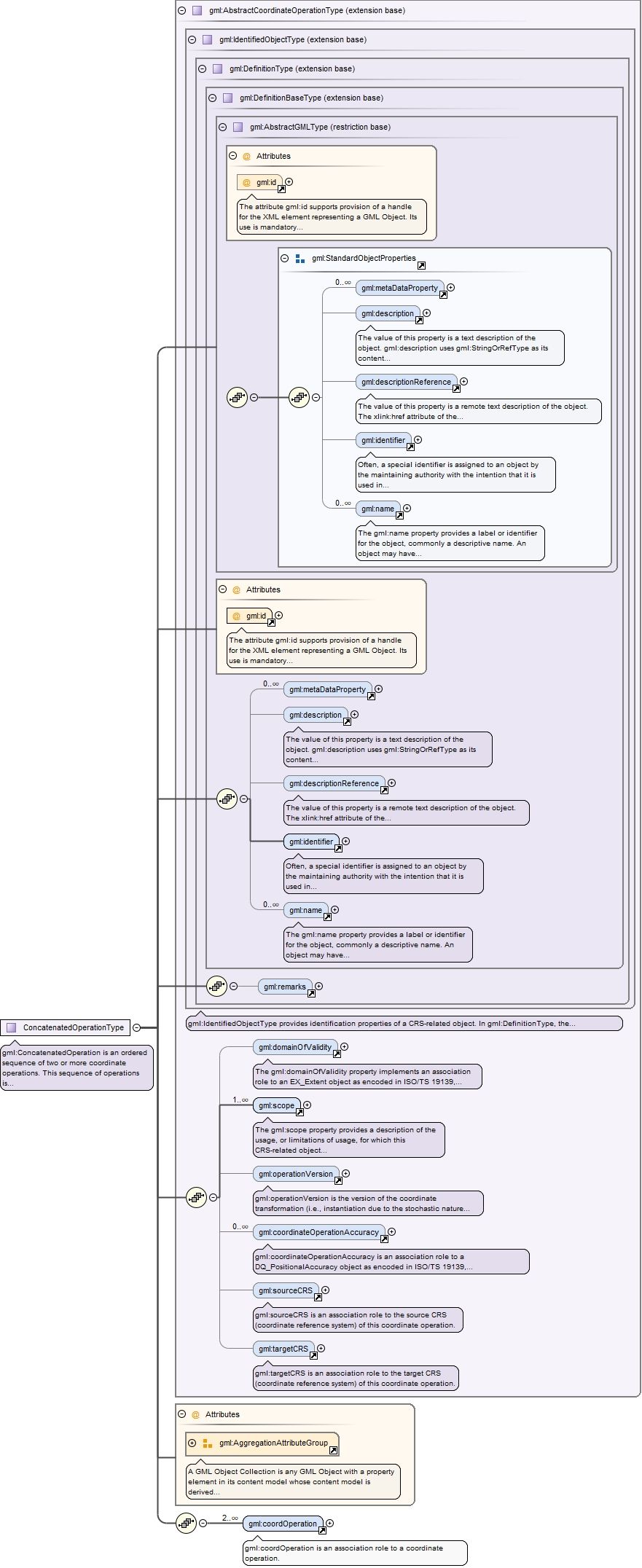Expand the gml:scope element's plus button
The image size is (642, 1568).
coord(307,1105)
